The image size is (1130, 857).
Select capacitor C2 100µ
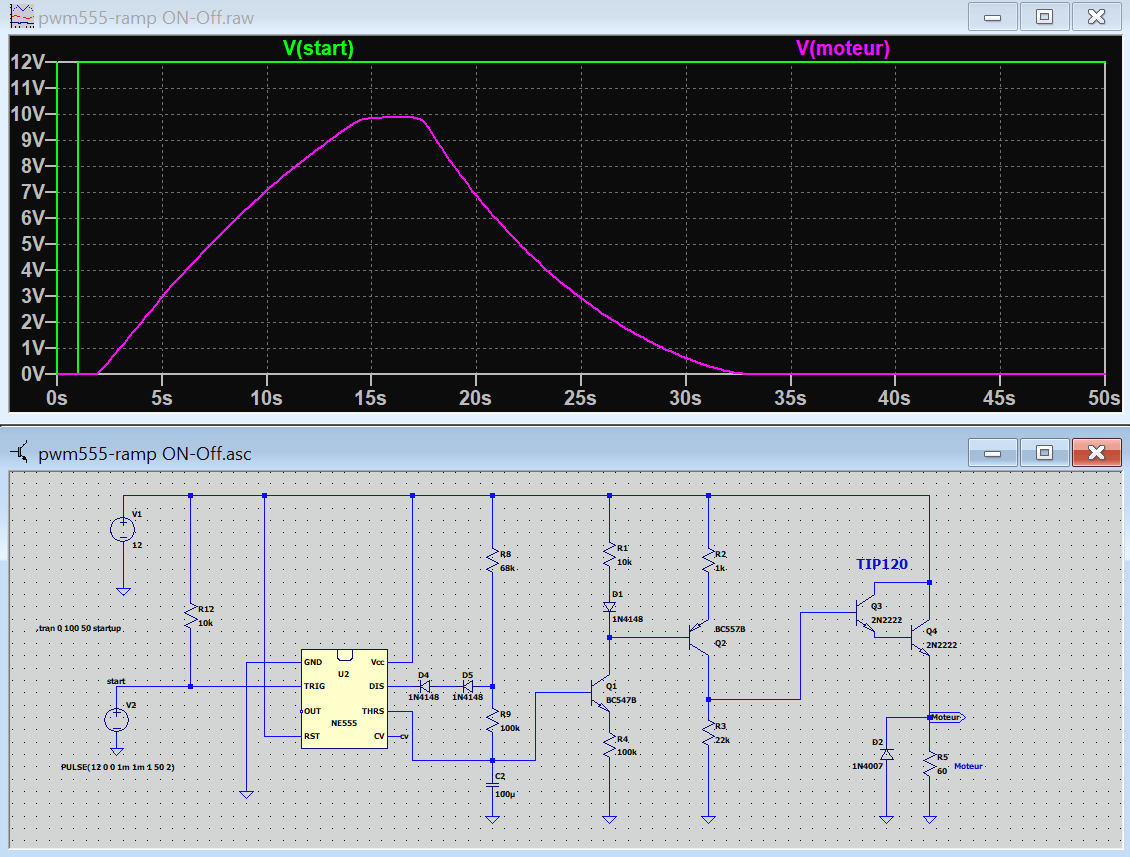click(493, 786)
